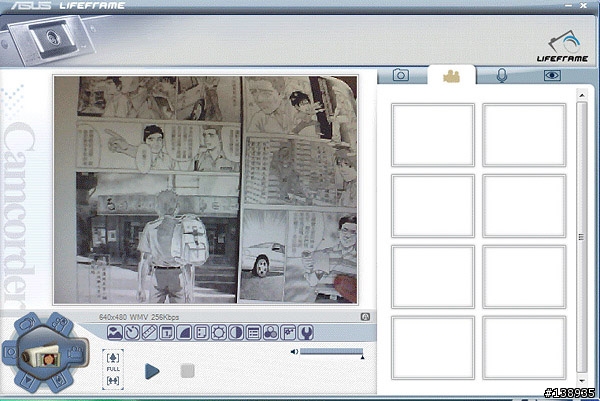Set volume on the volume slider bar
The height and width of the screenshot is (401, 600).
point(331,351)
